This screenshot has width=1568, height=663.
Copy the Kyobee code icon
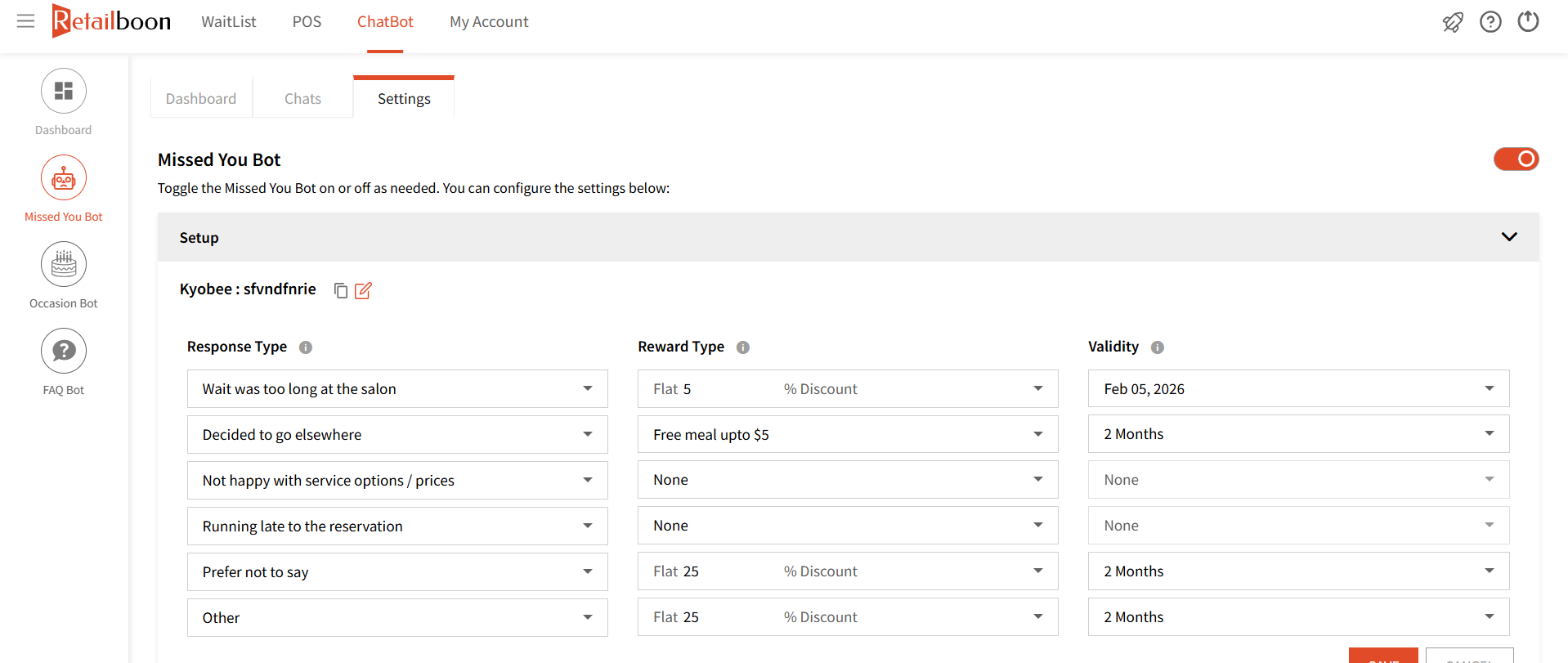coord(341,290)
